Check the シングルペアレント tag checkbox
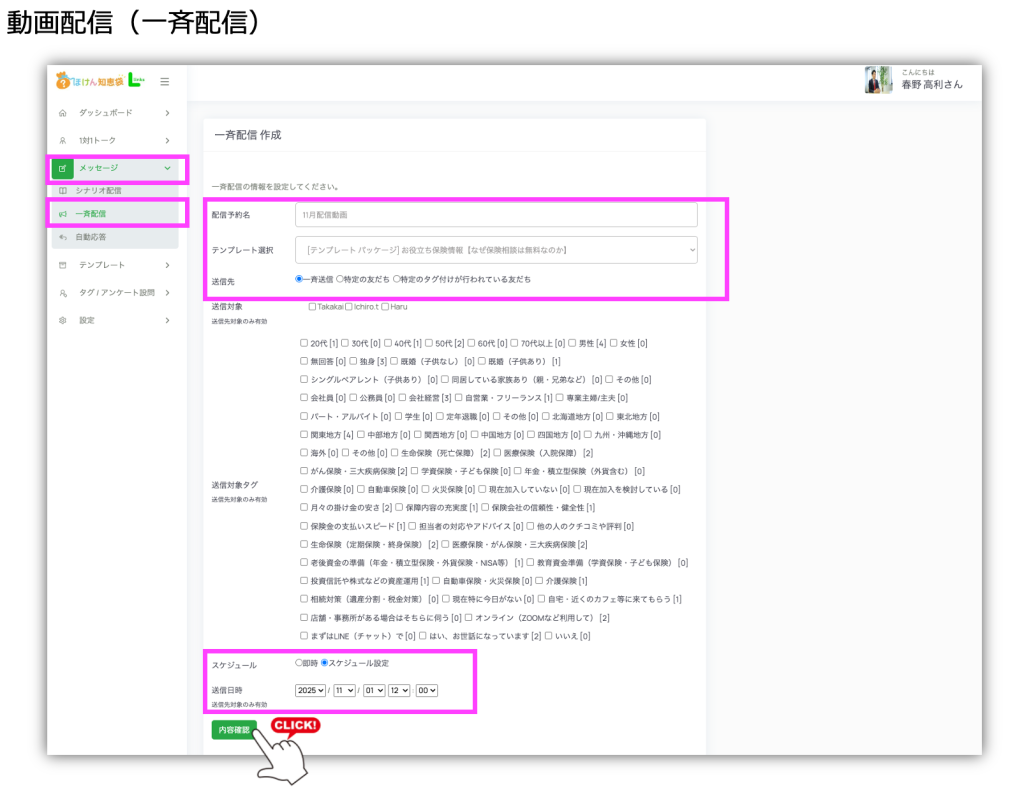 [x=304, y=379]
